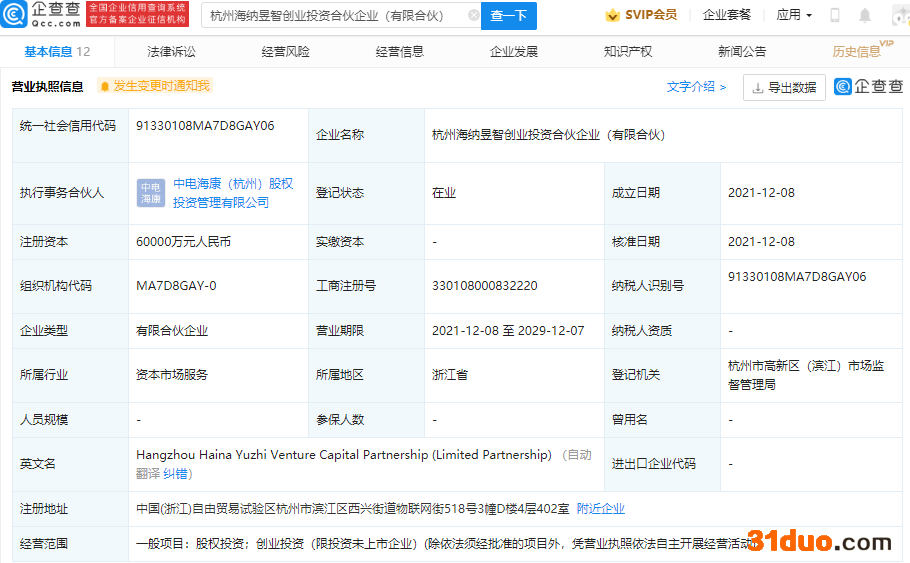
Task: Click the 中电海康 company logo thumbnail
Action: click(151, 193)
